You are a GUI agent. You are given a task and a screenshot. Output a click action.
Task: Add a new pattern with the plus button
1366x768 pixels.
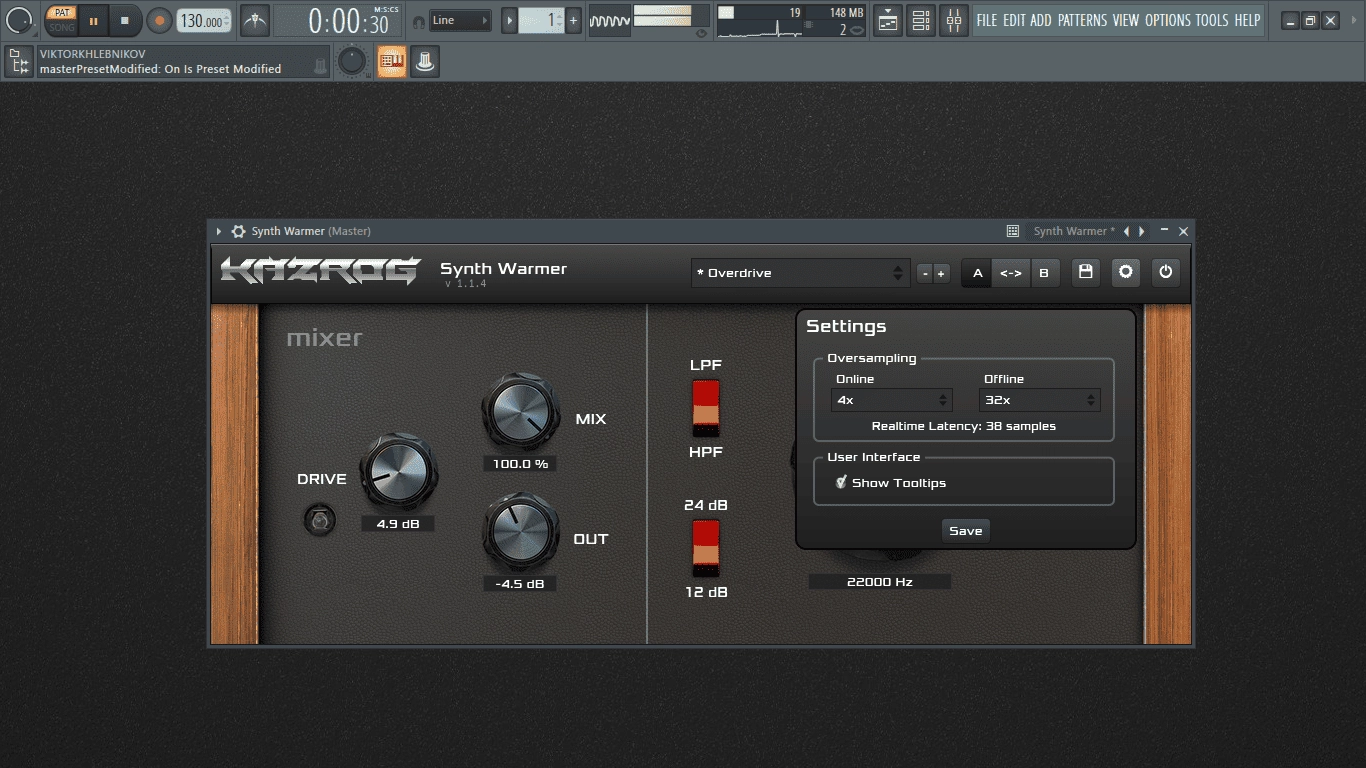pyautogui.click(x=573, y=20)
